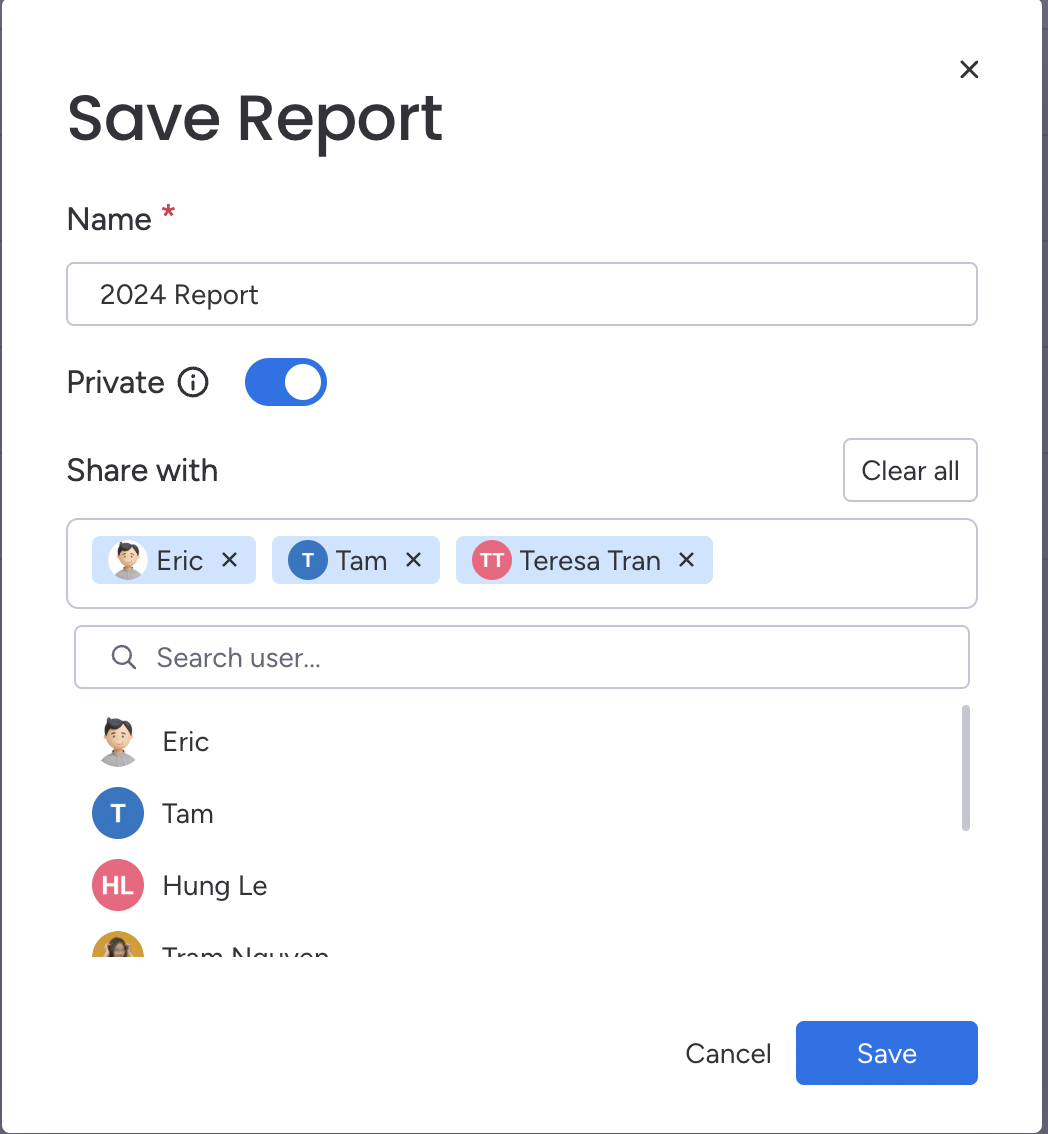This screenshot has width=1048, height=1134.
Task: Click the TT avatar in Teresa Tran chip
Action: pos(491,560)
